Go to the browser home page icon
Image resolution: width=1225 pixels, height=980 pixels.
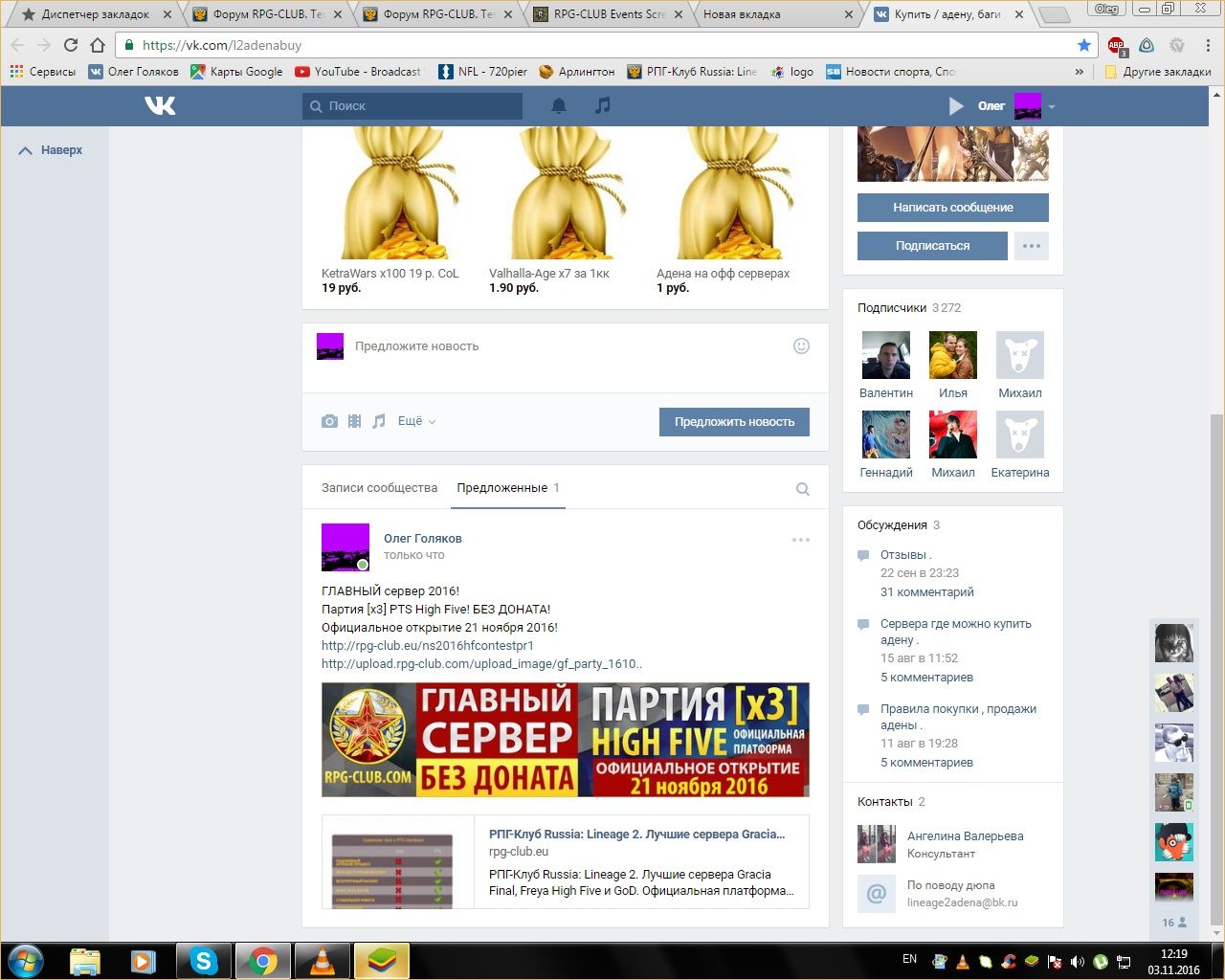point(97,45)
